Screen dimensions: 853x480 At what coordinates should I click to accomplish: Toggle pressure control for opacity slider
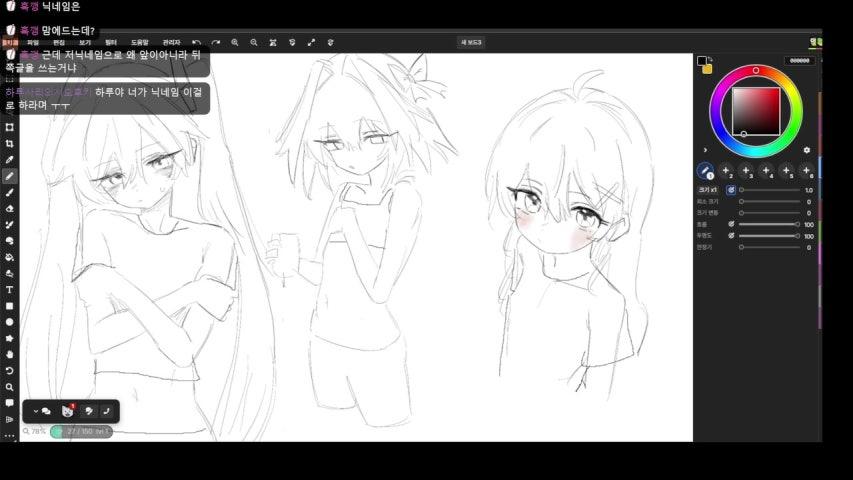click(731, 236)
